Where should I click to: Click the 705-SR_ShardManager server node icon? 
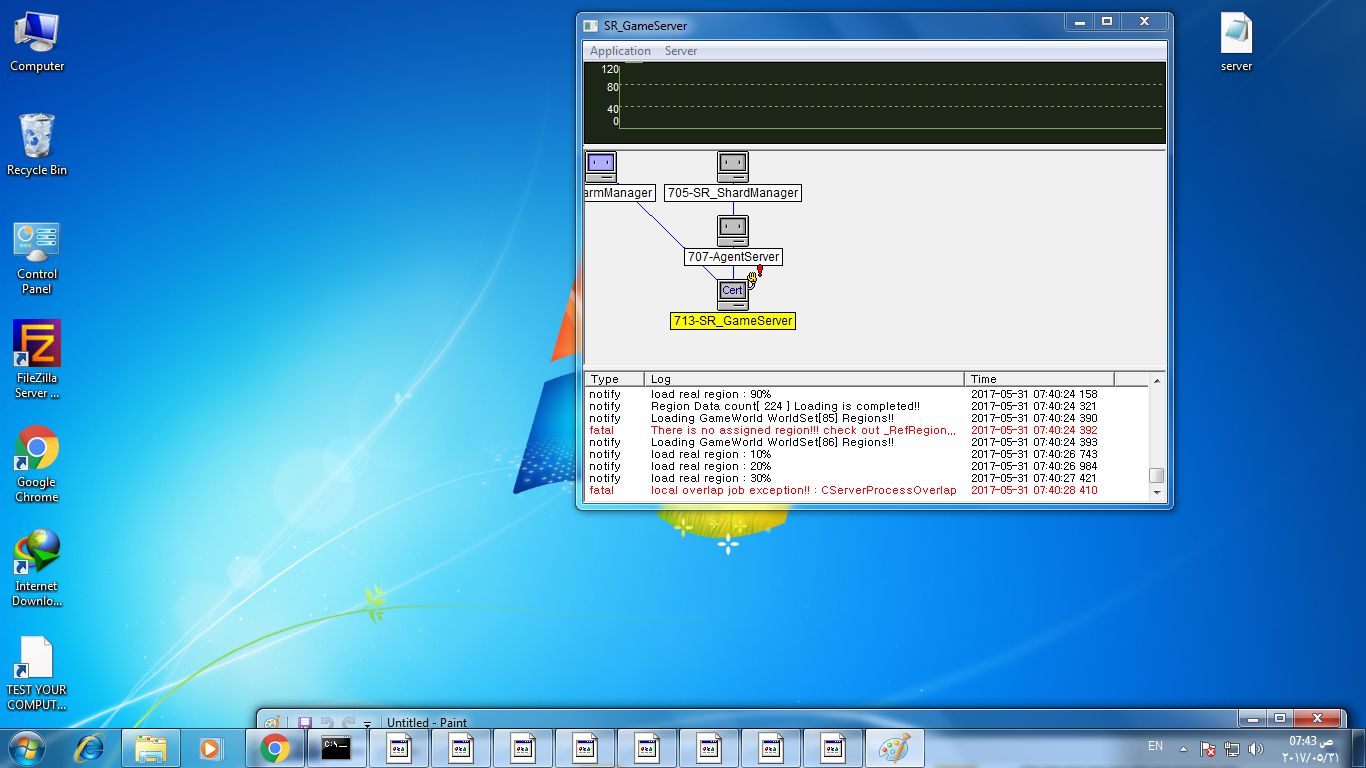[732, 166]
